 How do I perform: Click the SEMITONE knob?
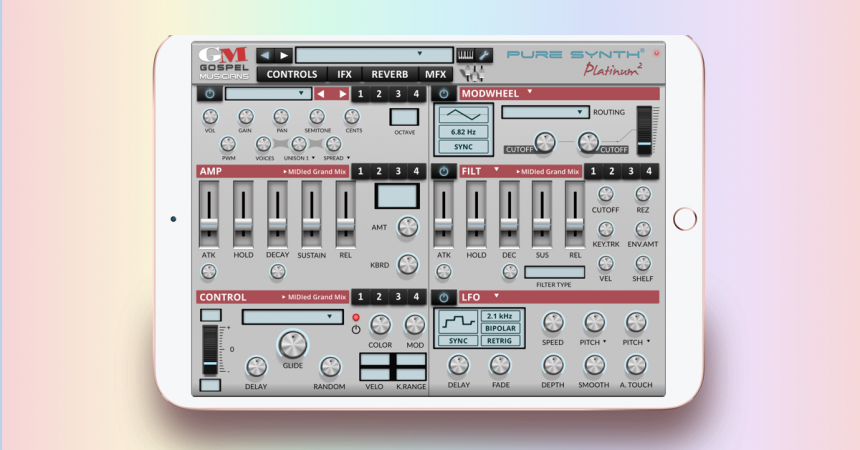click(317, 117)
